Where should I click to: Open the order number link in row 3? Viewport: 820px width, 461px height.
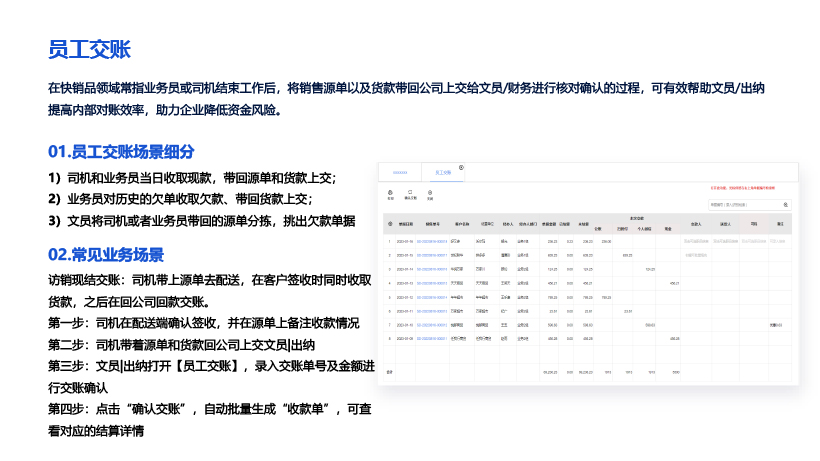[x=433, y=269]
